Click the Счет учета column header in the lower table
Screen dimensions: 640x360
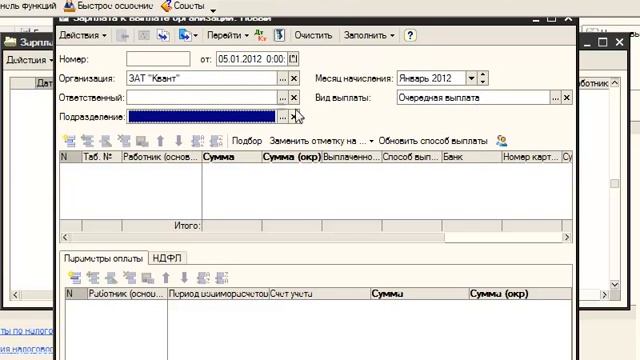tap(319, 294)
